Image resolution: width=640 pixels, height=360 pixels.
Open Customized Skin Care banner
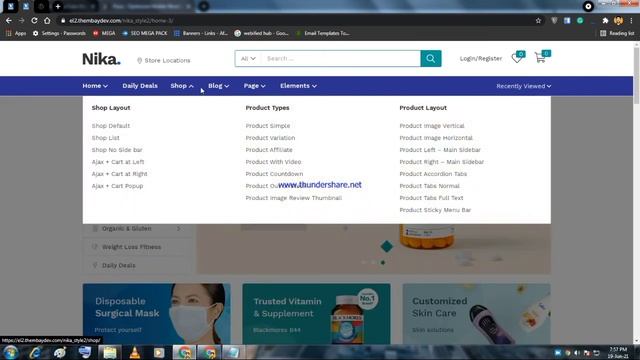[476, 314]
